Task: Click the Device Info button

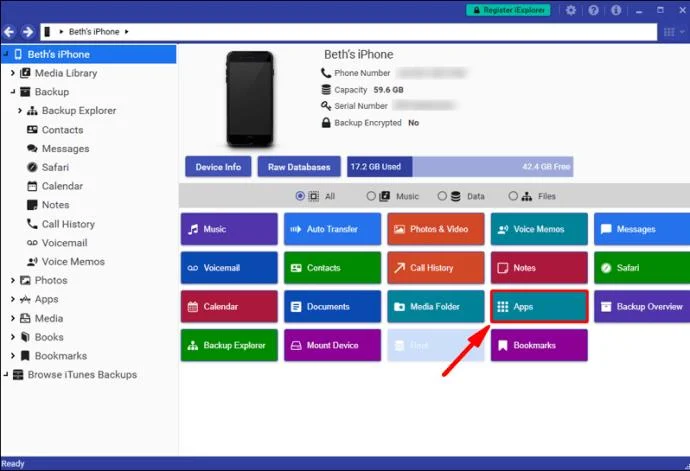Action: pyautogui.click(x=218, y=167)
